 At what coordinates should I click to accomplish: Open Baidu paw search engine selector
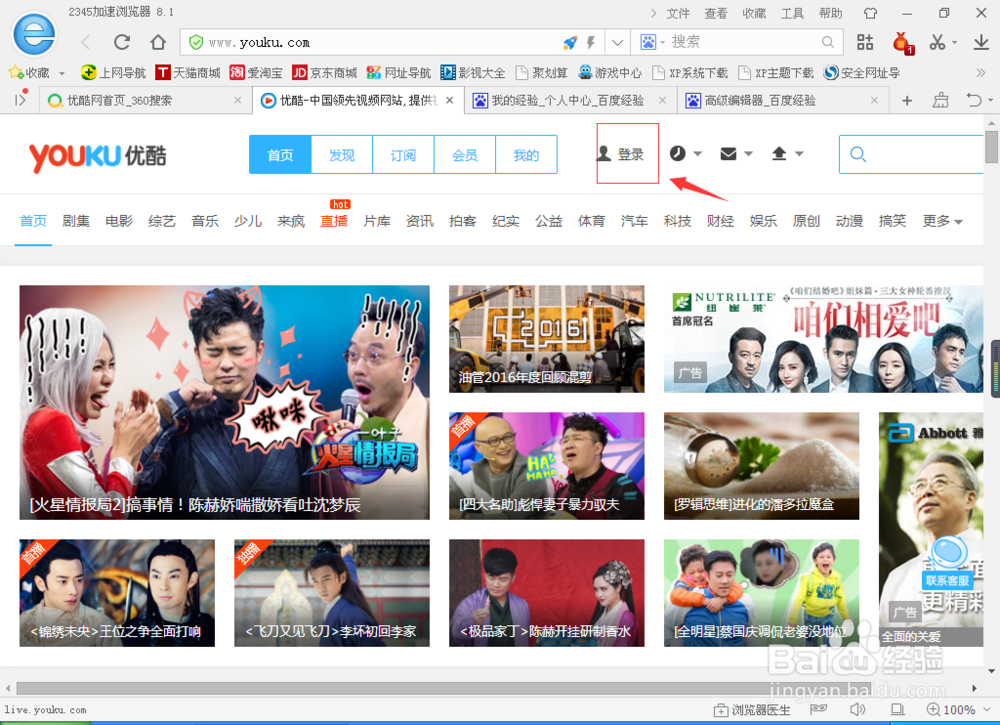[x=652, y=42]
